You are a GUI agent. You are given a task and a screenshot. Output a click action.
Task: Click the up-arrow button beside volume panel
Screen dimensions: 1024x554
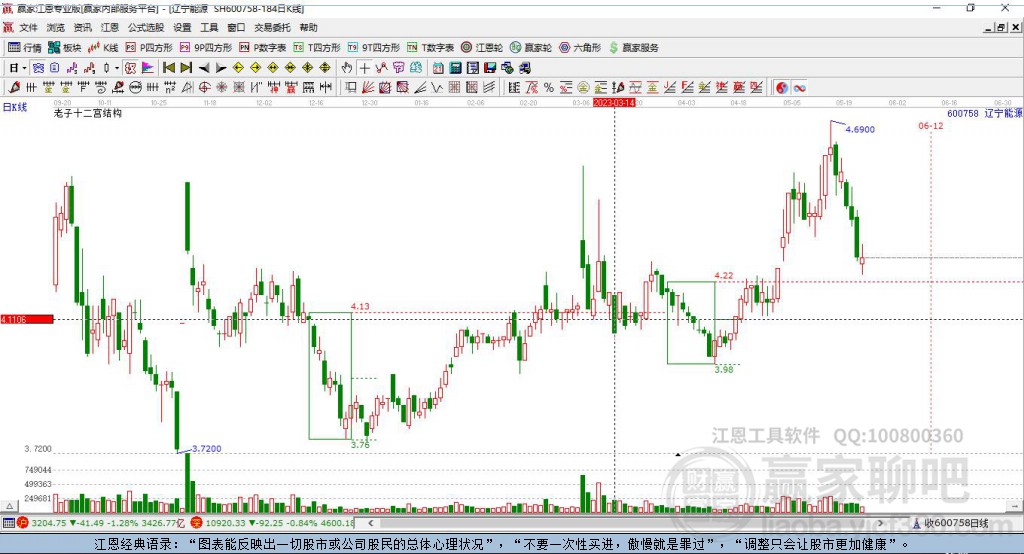click(x=9, y=506)
